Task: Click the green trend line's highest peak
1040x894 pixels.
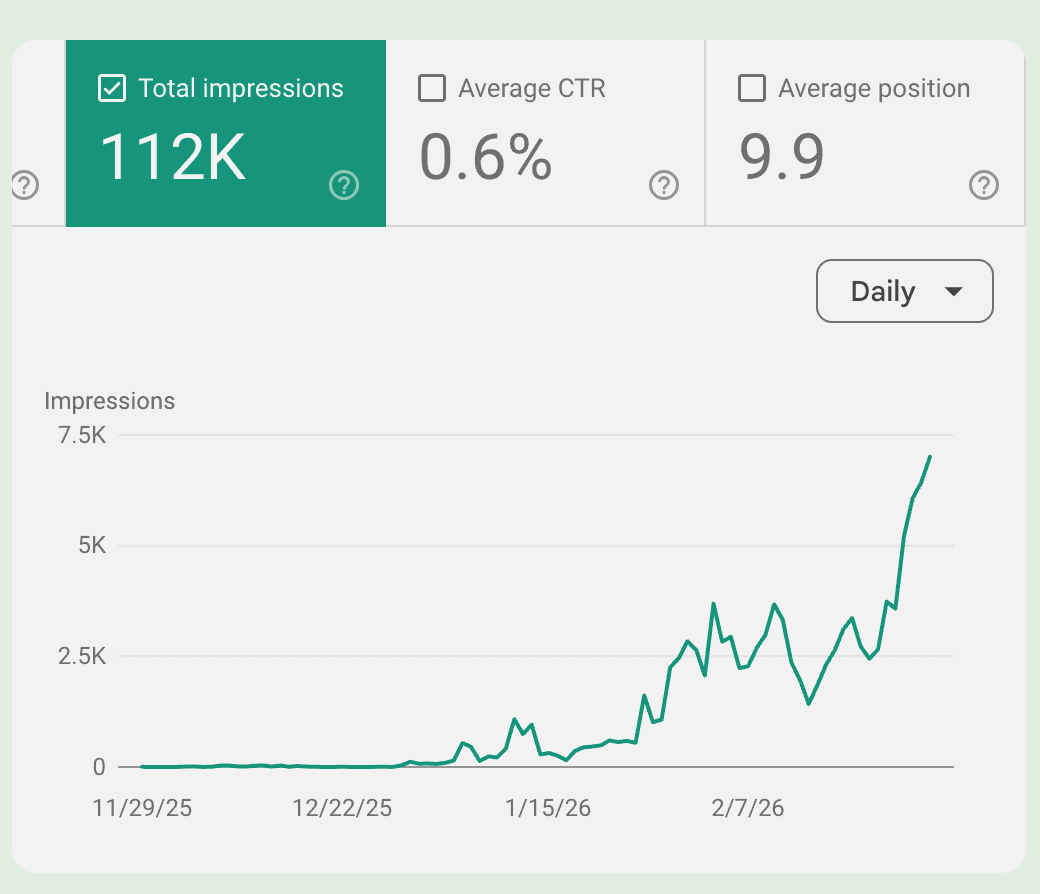Action: tap(928, 457)
